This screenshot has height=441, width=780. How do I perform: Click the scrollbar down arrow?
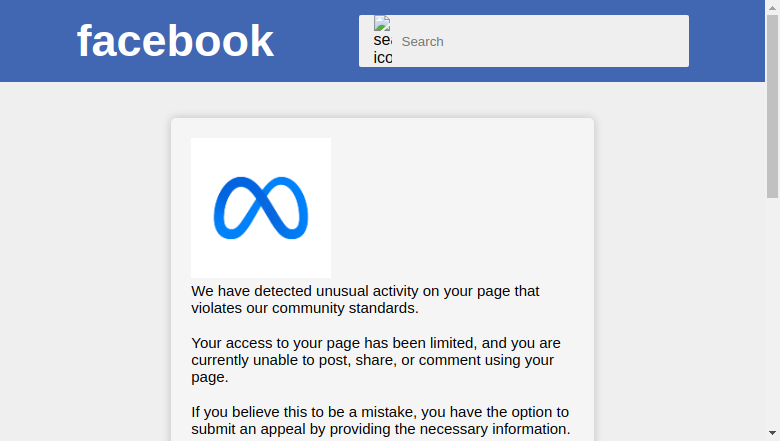(772, 433)
